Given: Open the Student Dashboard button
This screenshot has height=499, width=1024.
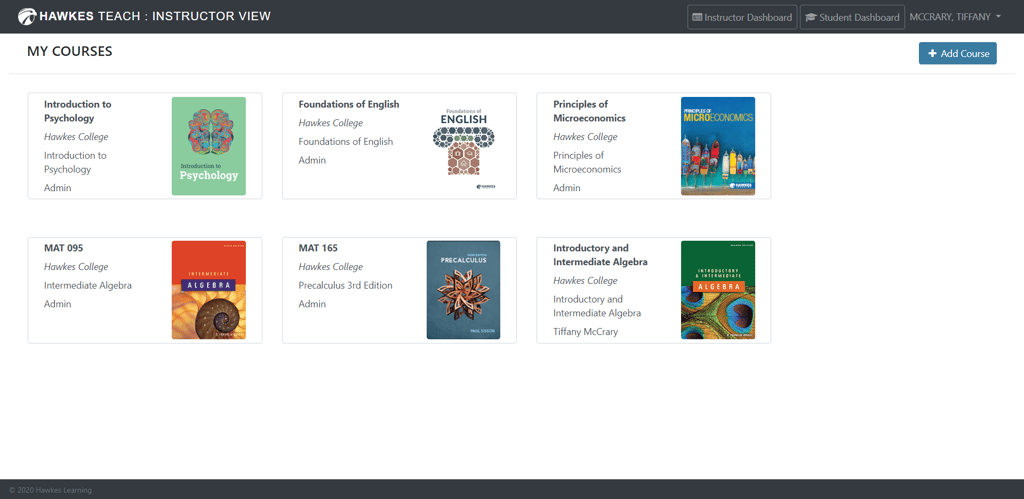Looking at the screenshot, I should [x=852, y=17].
